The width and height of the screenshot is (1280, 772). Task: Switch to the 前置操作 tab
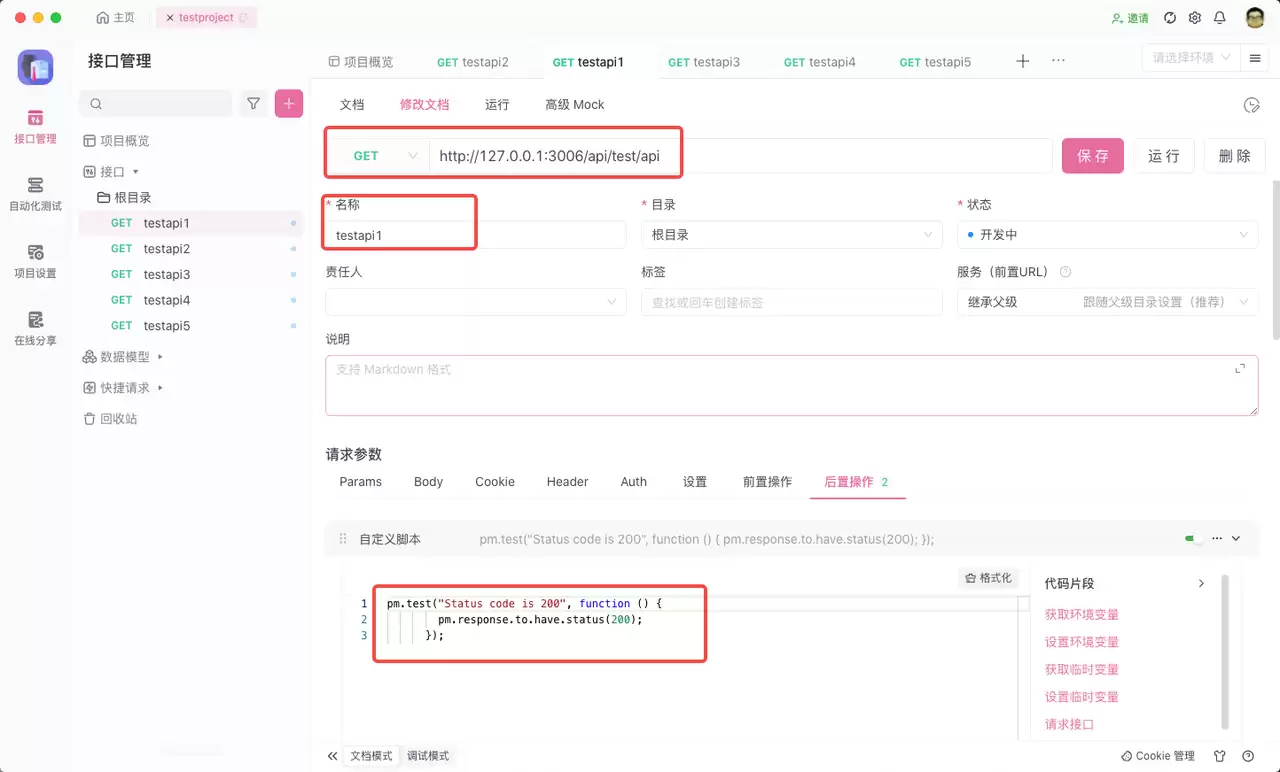coord(767,482)
